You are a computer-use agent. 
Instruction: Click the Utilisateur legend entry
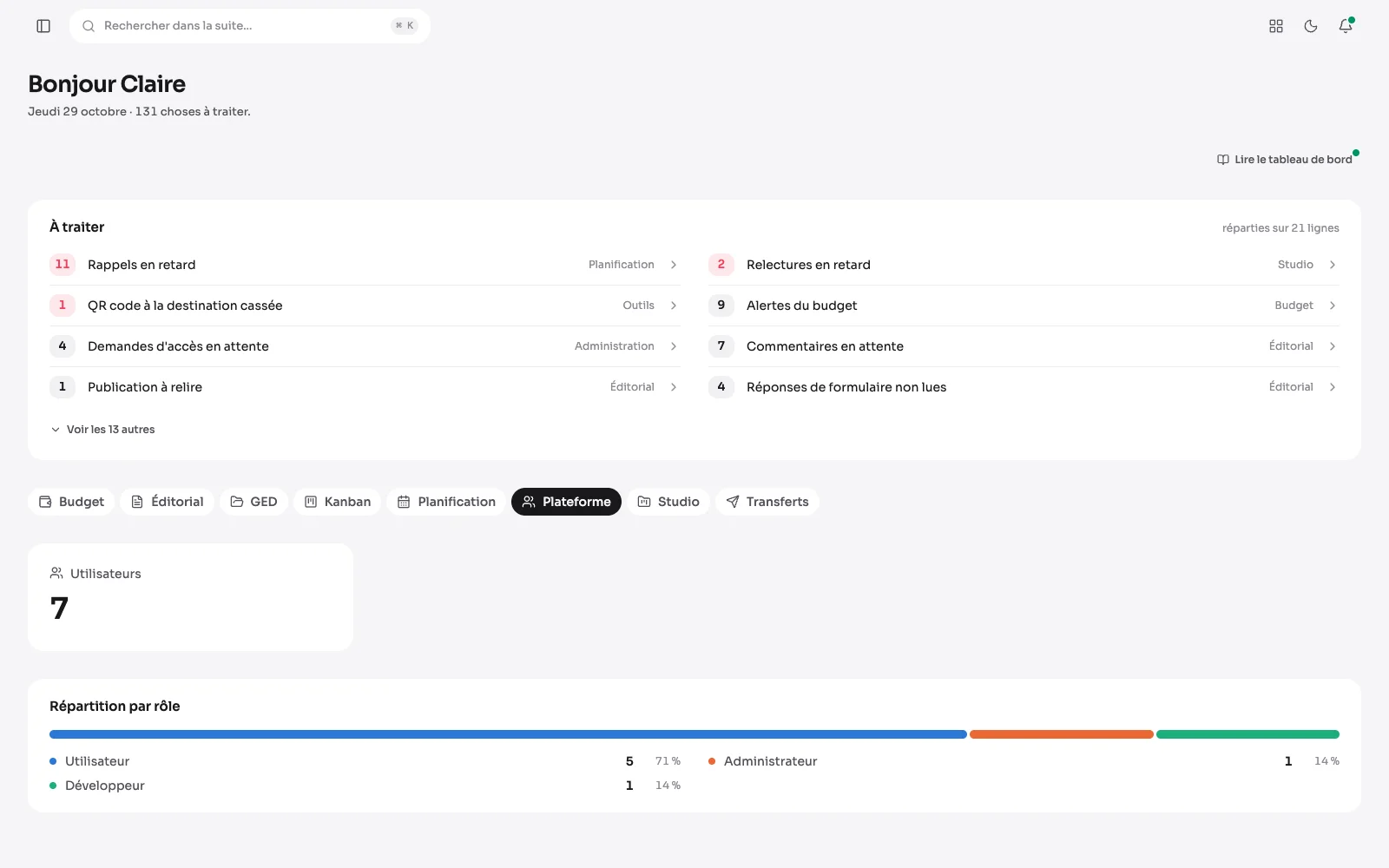(365, 761)
